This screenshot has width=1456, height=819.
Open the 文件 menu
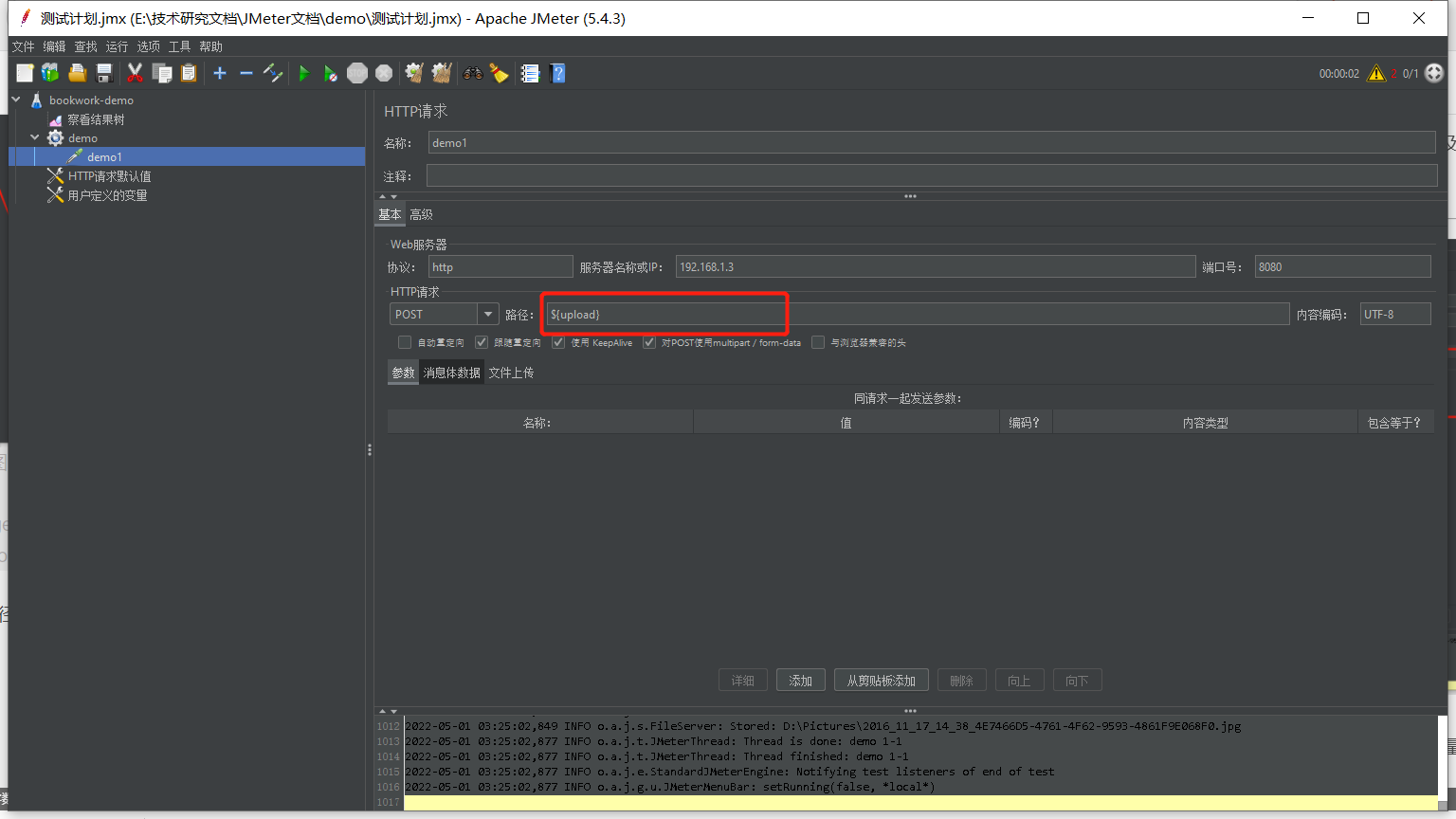click(x=23, y=46)
